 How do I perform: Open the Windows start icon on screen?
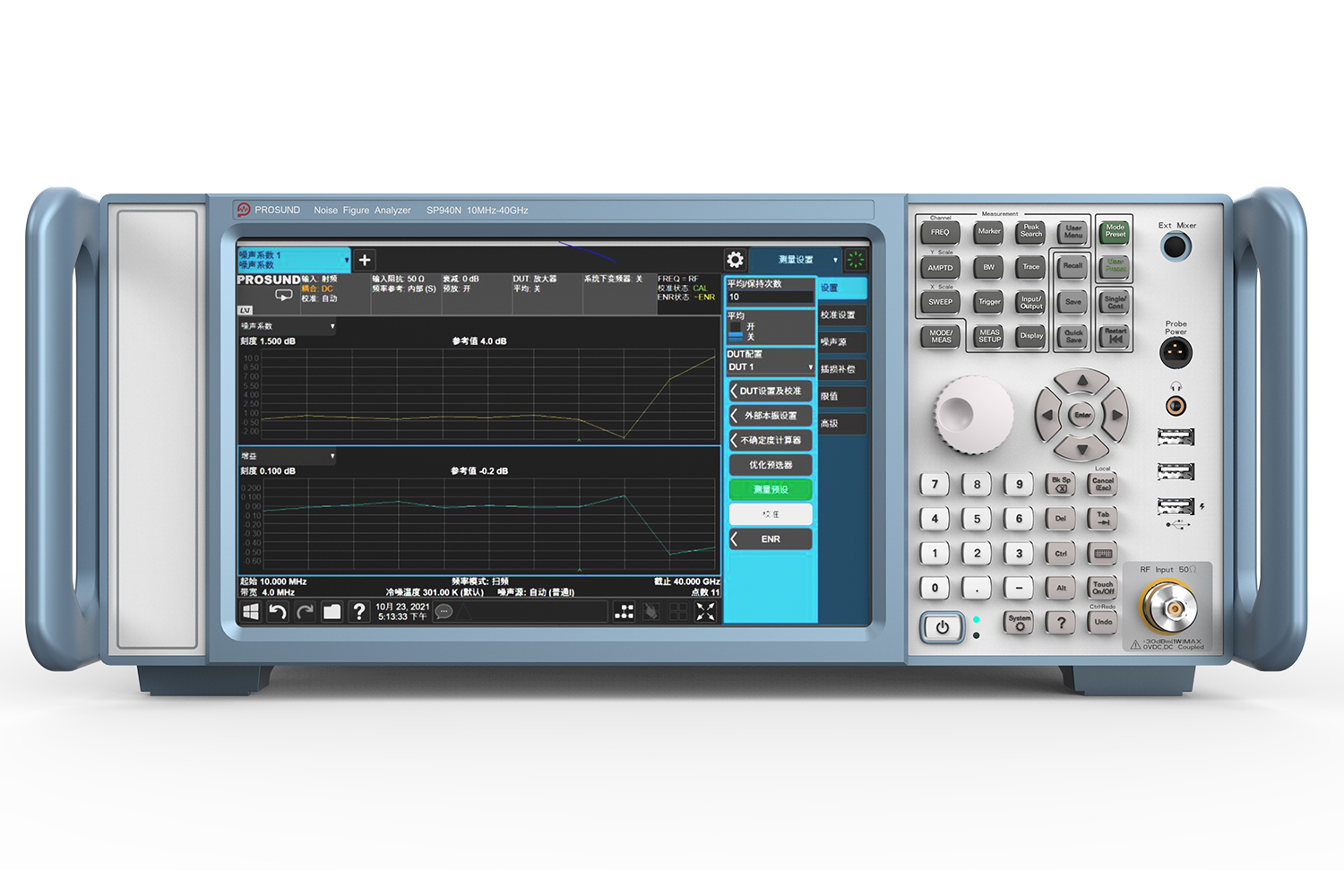pyautogui.click(x=251, y=612)
